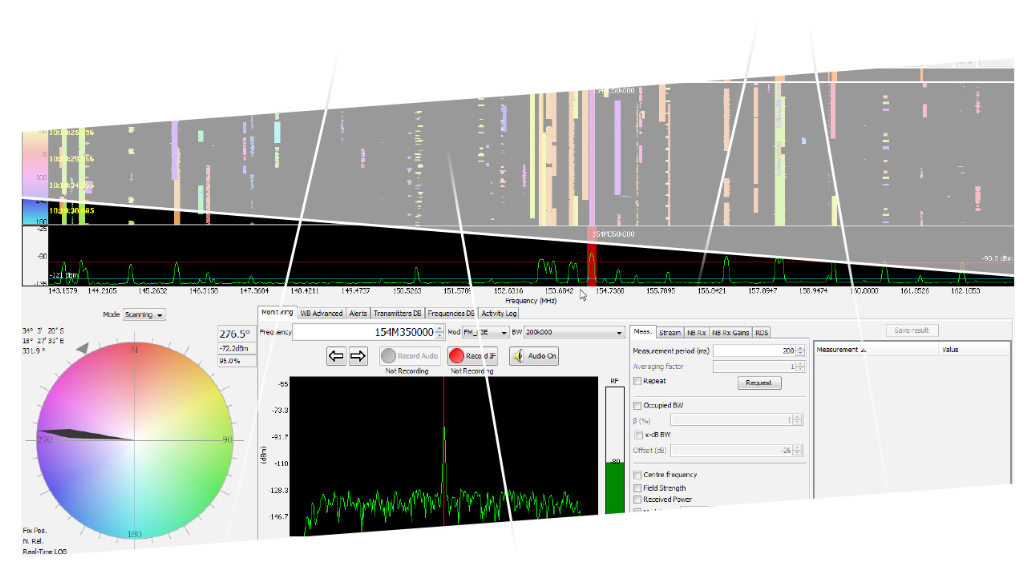Switch to the WB Advanced tab
Viewport: 1024px width, 576px height.
click(x=321, y=313)
